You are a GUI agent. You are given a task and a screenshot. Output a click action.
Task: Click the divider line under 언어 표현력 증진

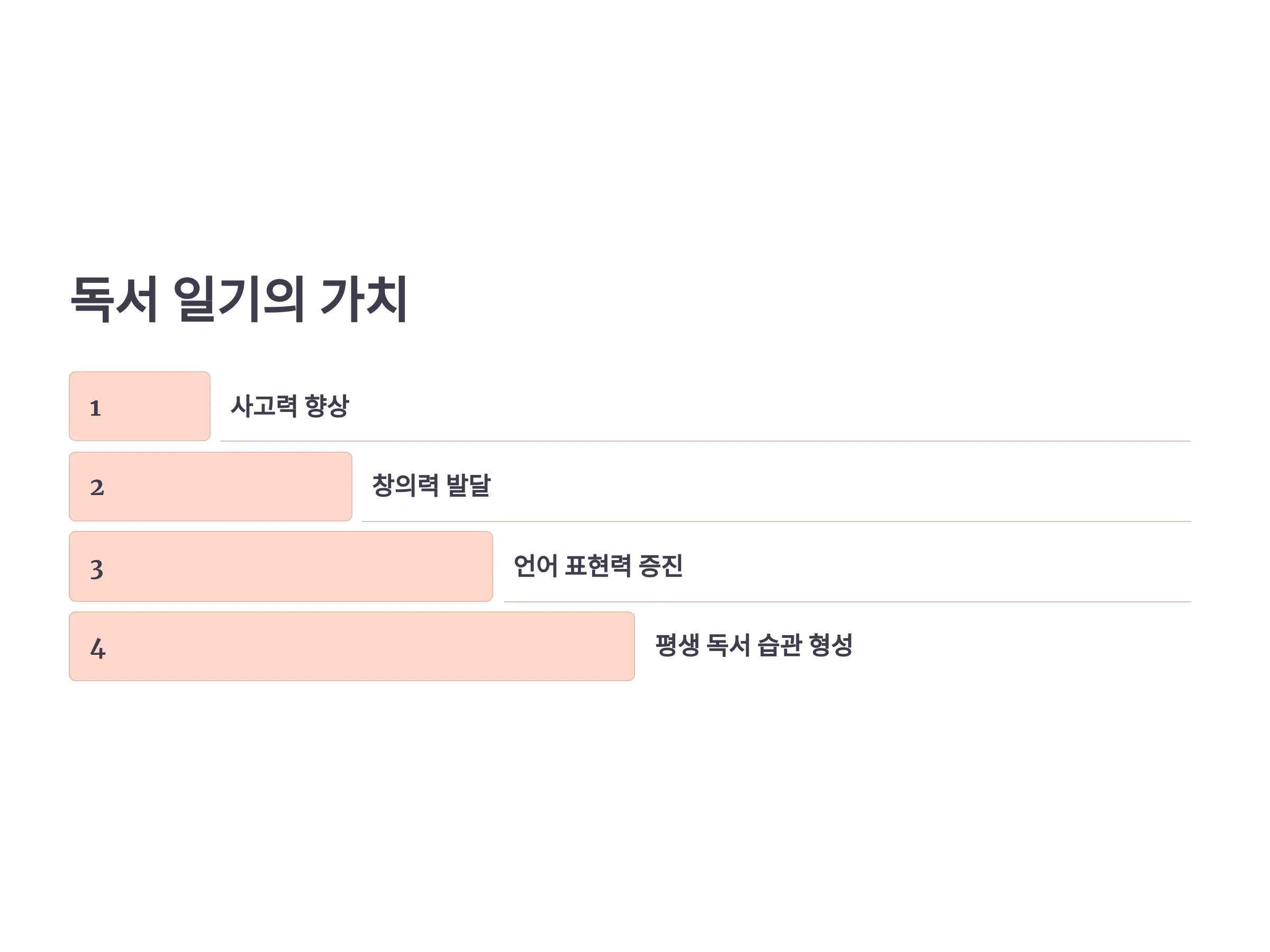[x=847, y=601]
